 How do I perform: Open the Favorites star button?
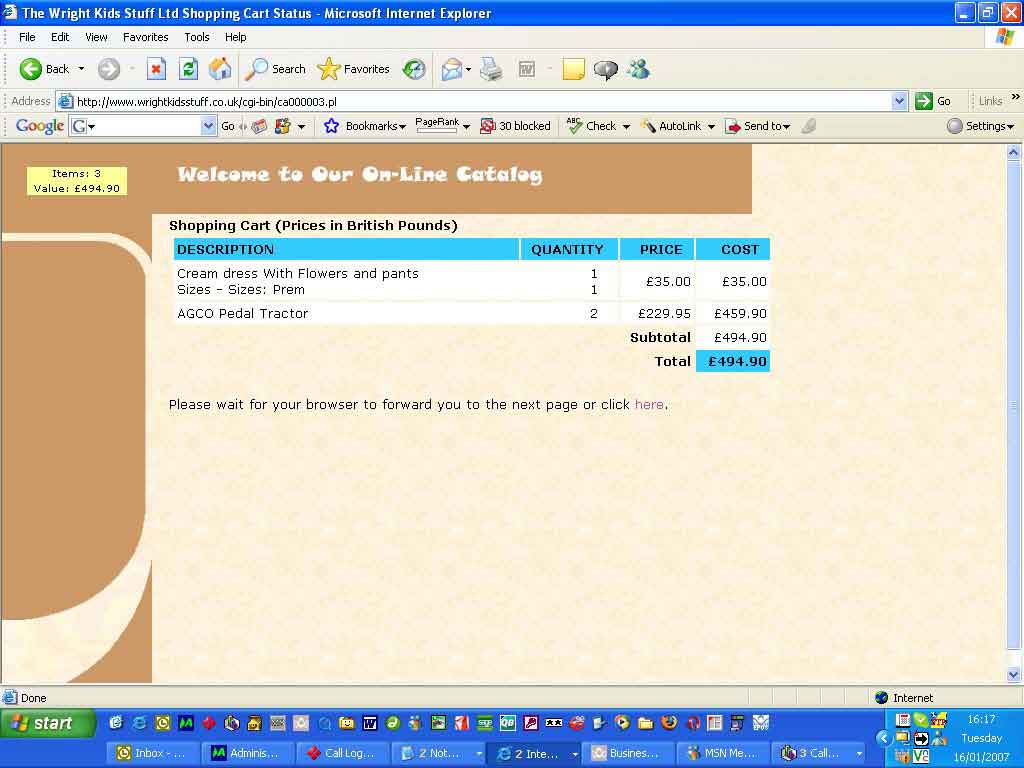pyautogui.click(x=354, y=69)
